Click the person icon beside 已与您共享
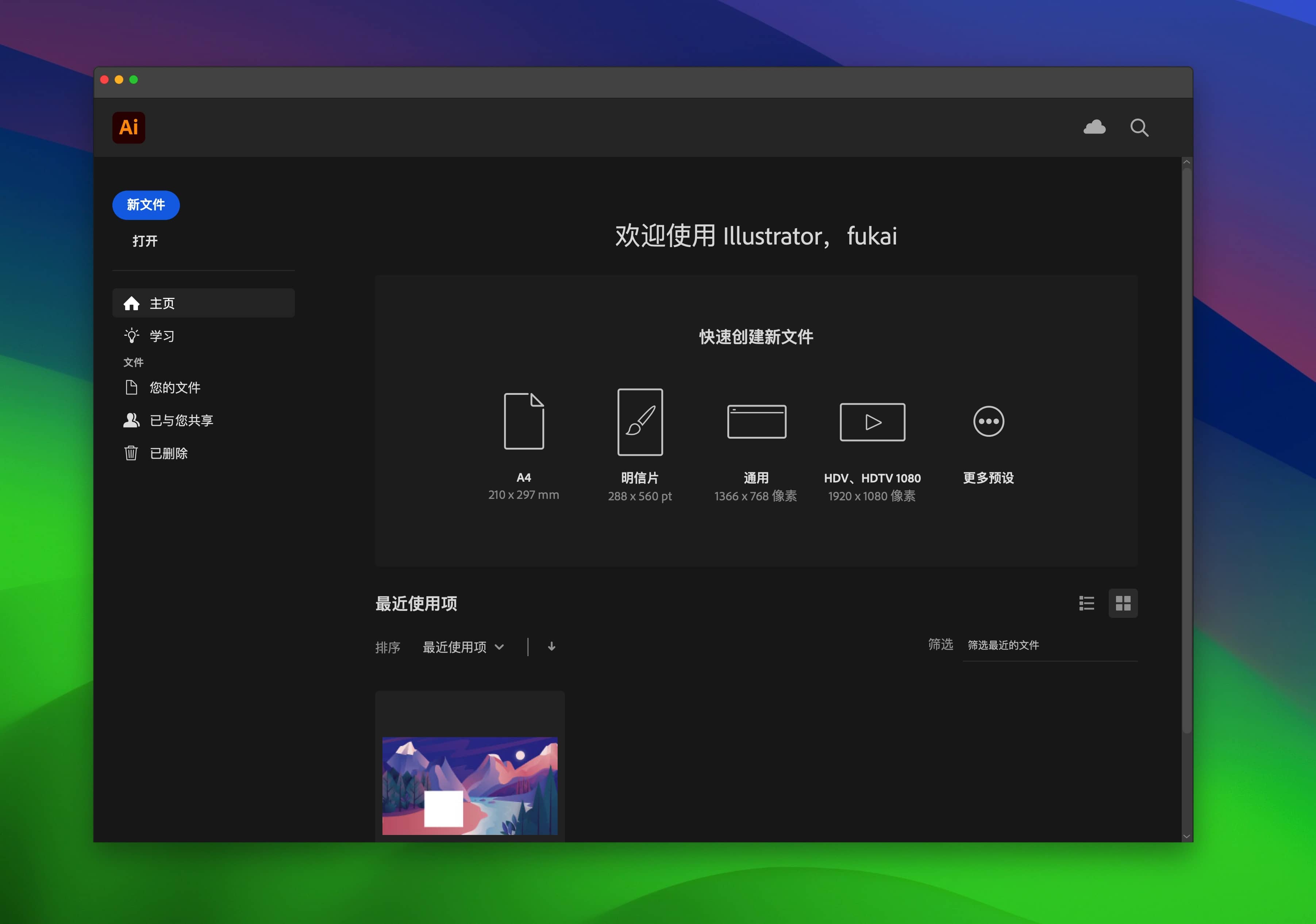Screen dimensions: 1316x924 click(131, 420)
